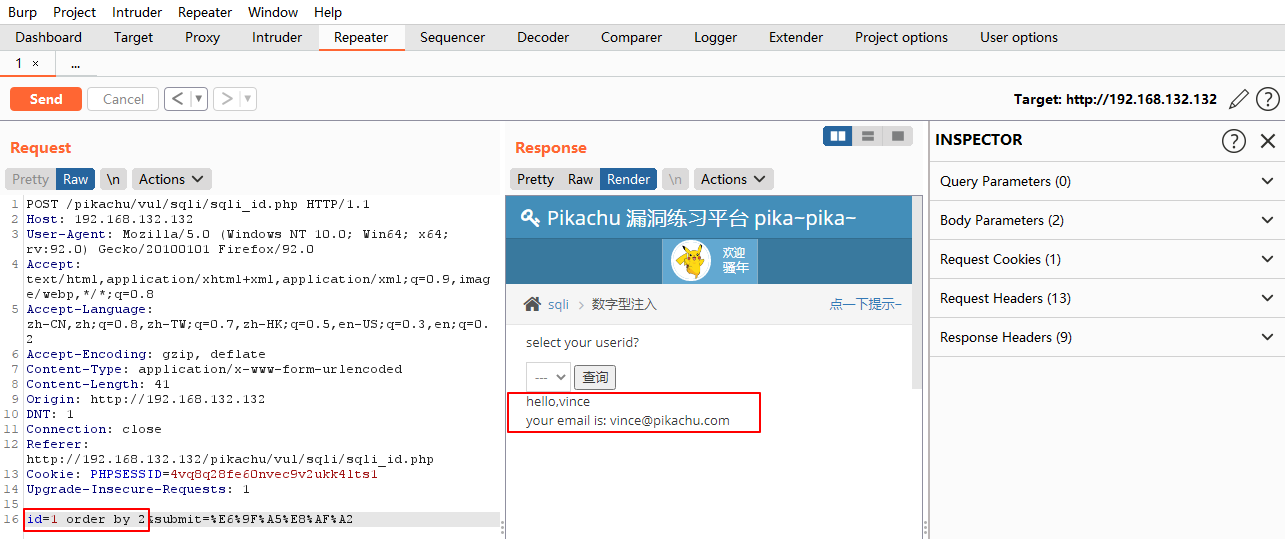Switch to the Logger tab

point(715,37)
